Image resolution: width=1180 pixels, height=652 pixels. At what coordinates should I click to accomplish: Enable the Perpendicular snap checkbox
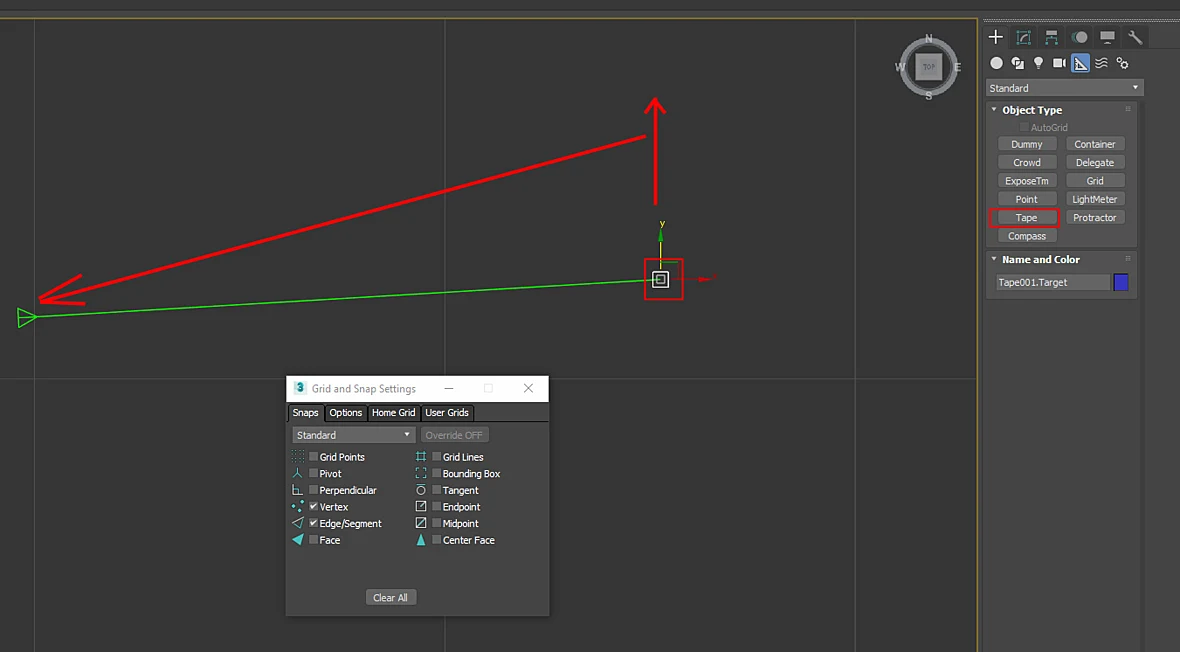[314, 489]
